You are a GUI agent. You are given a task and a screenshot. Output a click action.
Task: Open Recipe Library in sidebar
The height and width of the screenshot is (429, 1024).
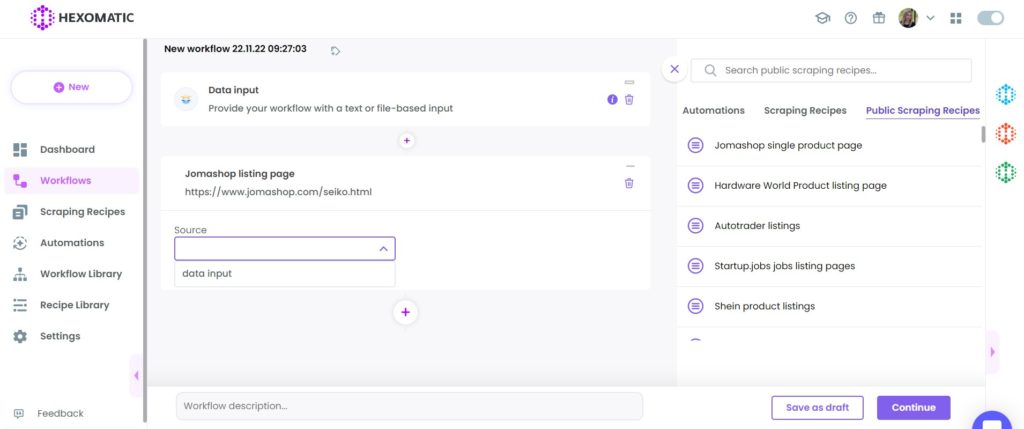(x=74, y=305)
